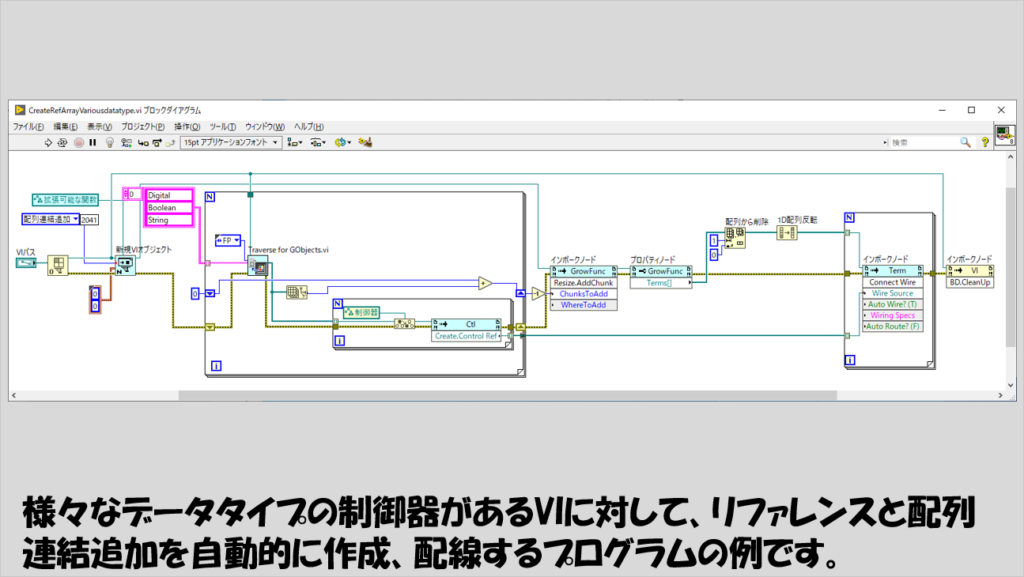Expand the Align Objects dropdown in toolbar
This screenshot has height=577, width=1024.
(296, 143)
